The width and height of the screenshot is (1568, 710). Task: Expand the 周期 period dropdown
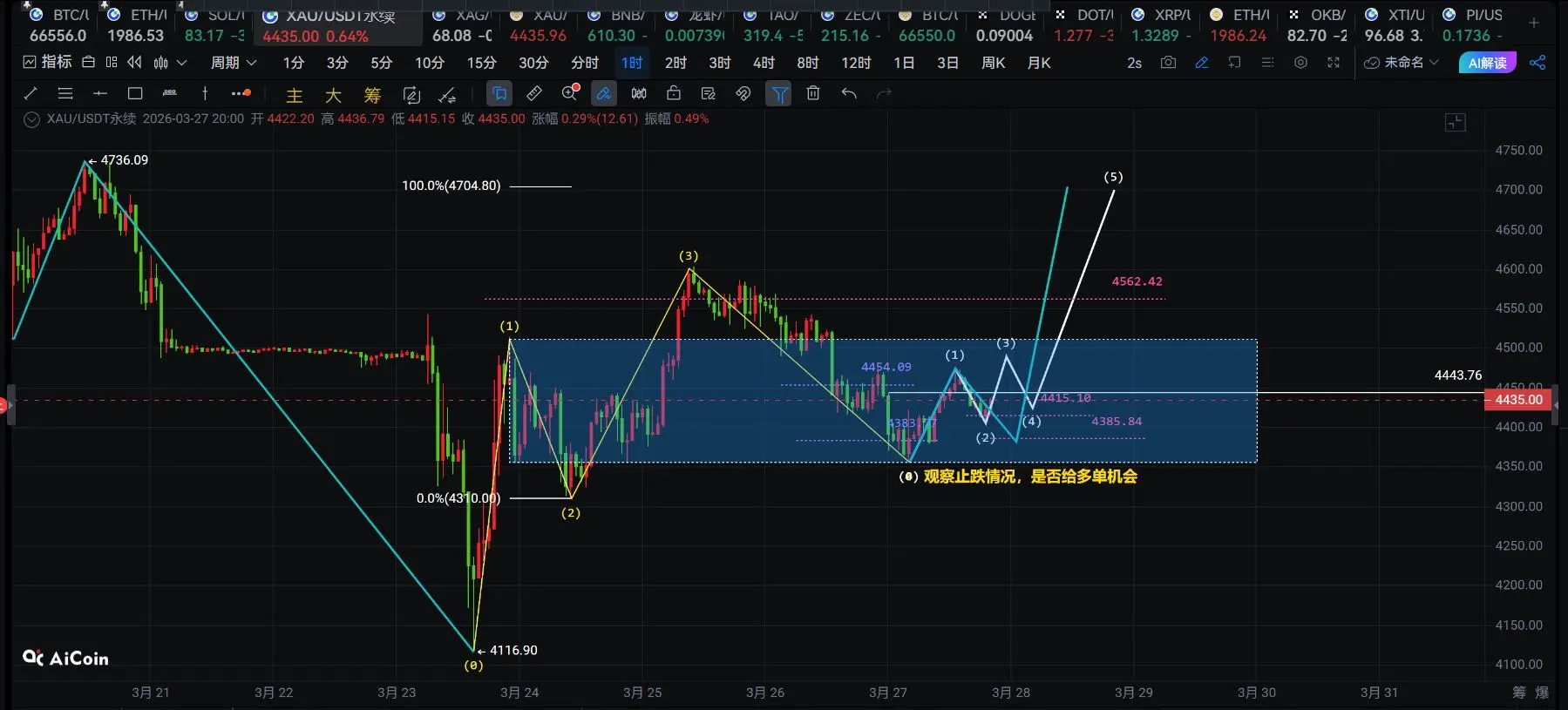click(234, 63)
